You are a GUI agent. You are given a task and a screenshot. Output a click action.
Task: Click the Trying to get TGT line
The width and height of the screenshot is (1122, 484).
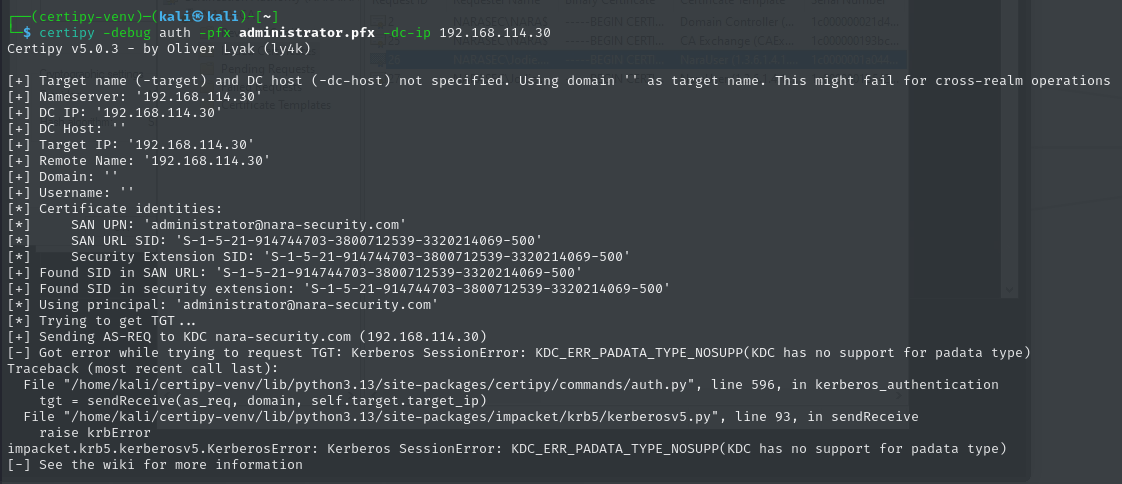[x=102, y=320]
